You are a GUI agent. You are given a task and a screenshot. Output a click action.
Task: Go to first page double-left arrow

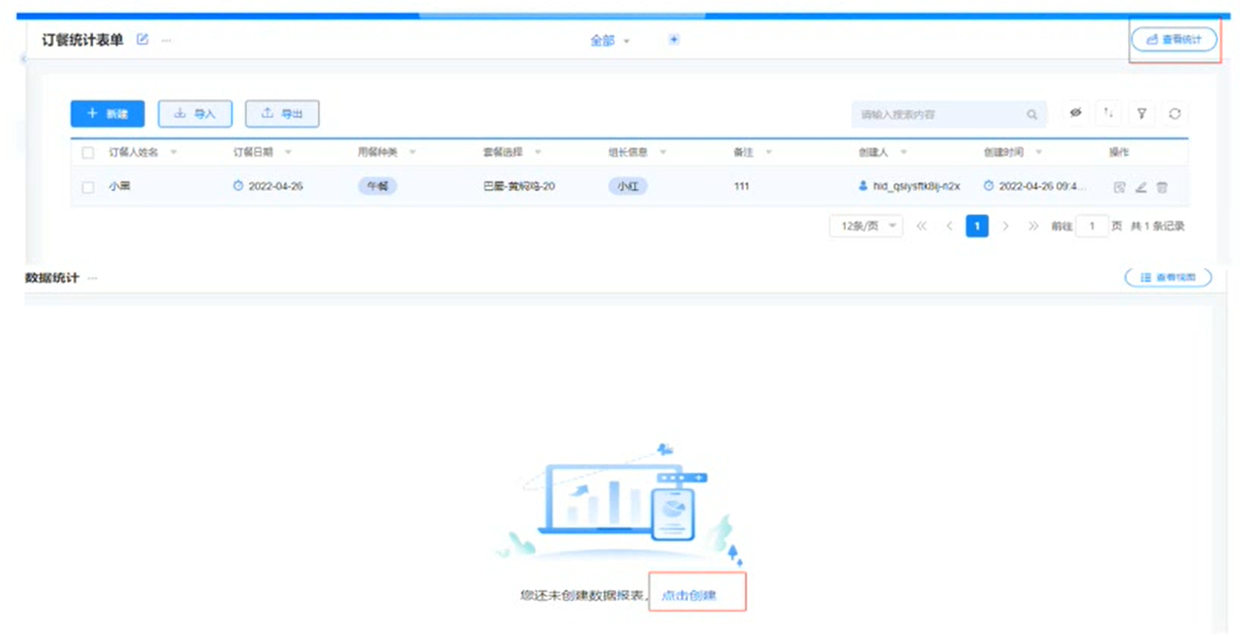coord(921,226)
